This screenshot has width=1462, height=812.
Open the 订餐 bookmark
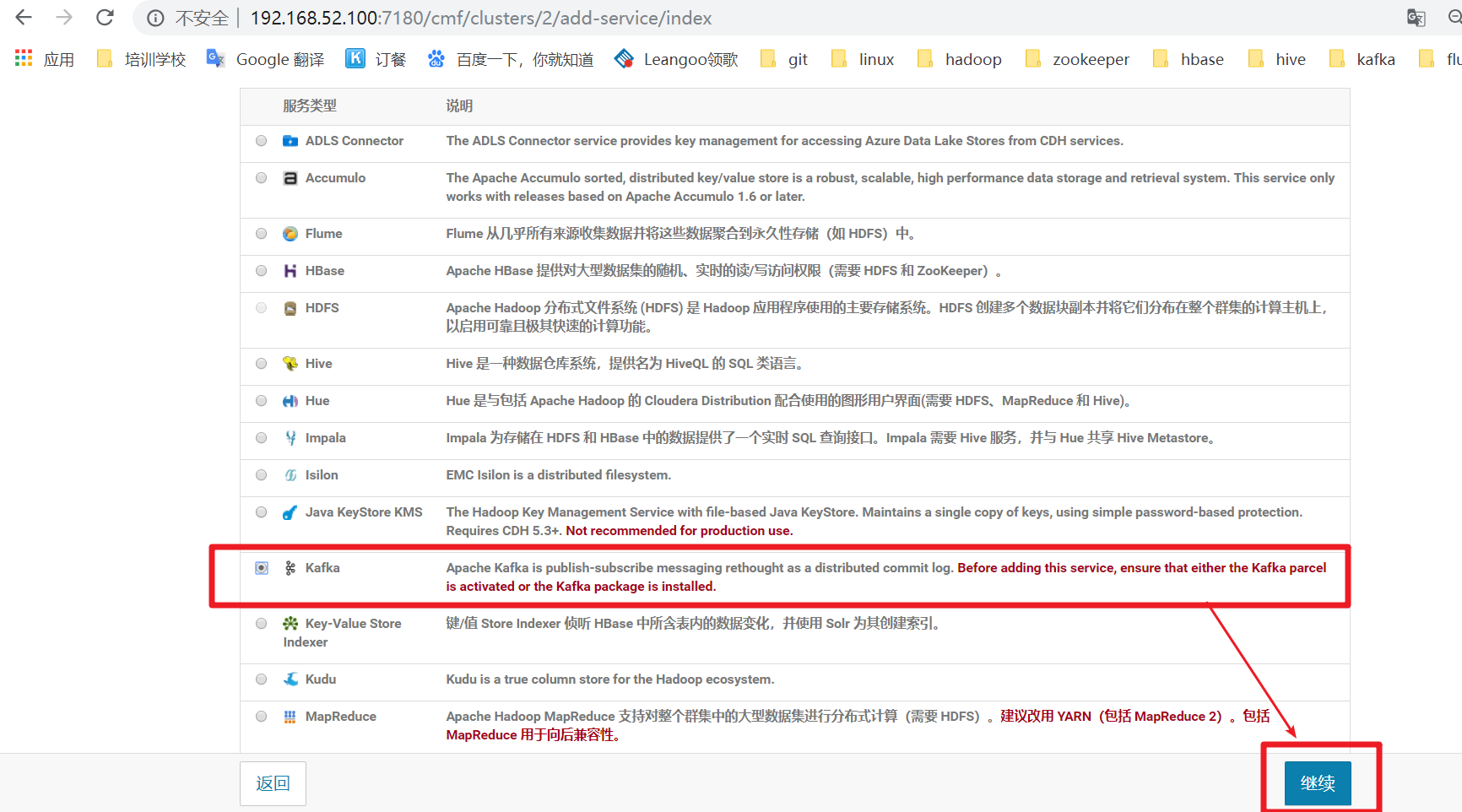click(376, 59)
